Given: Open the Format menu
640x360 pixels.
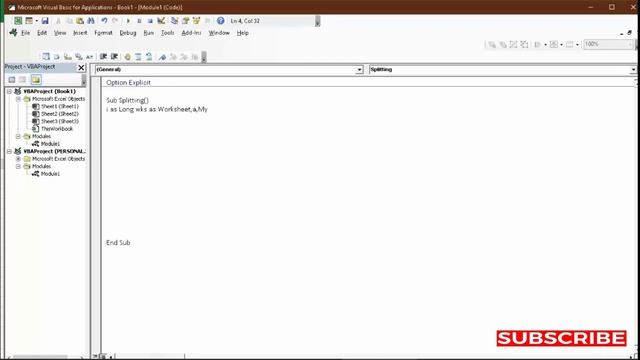Looking at the screenshot, I should (x=103, y=33).
